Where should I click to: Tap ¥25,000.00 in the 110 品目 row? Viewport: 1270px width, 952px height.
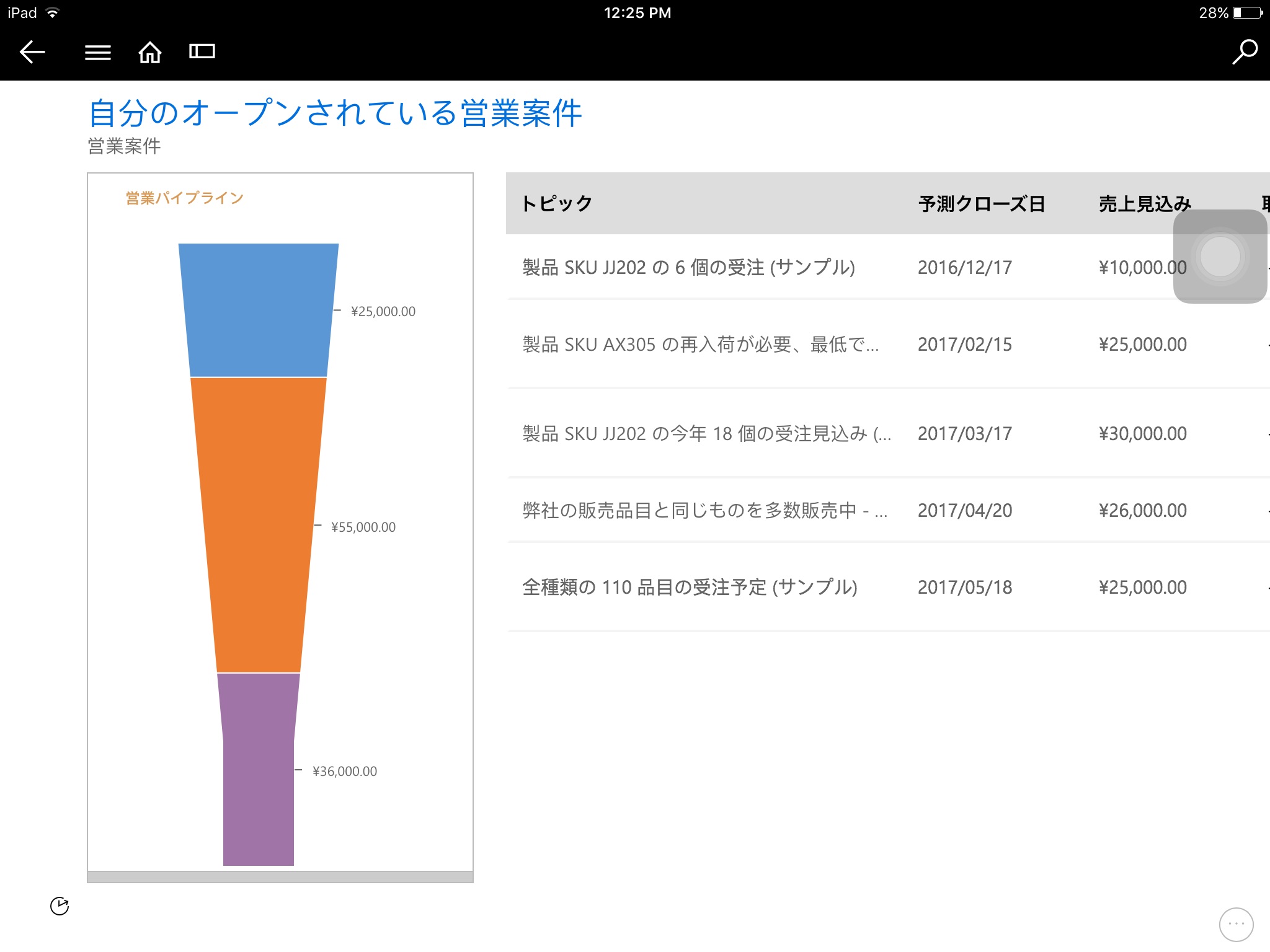1142,587
